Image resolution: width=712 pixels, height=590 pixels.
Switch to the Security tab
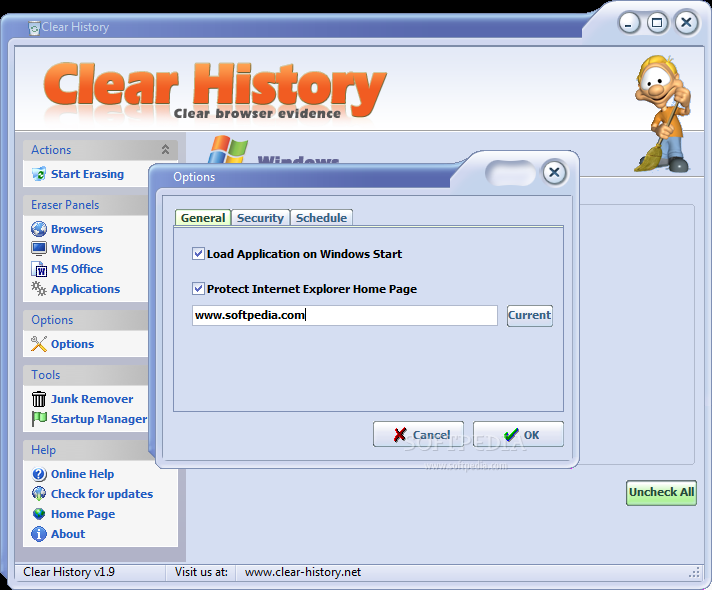coord(260,218)
